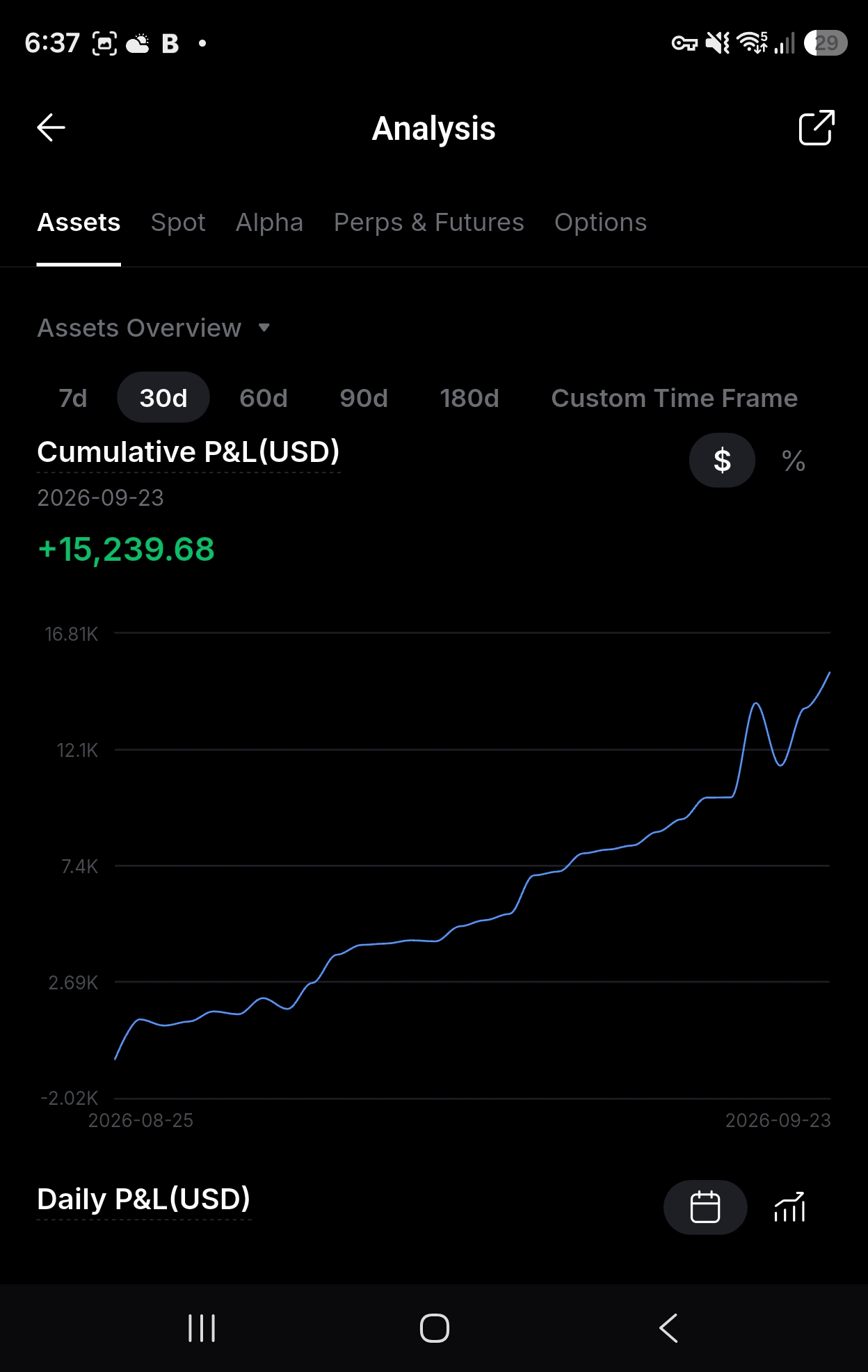Viewport: 868px width, 1372px height.
Task: Show P&L in dollar amount
Action: (x=722, y=461)
